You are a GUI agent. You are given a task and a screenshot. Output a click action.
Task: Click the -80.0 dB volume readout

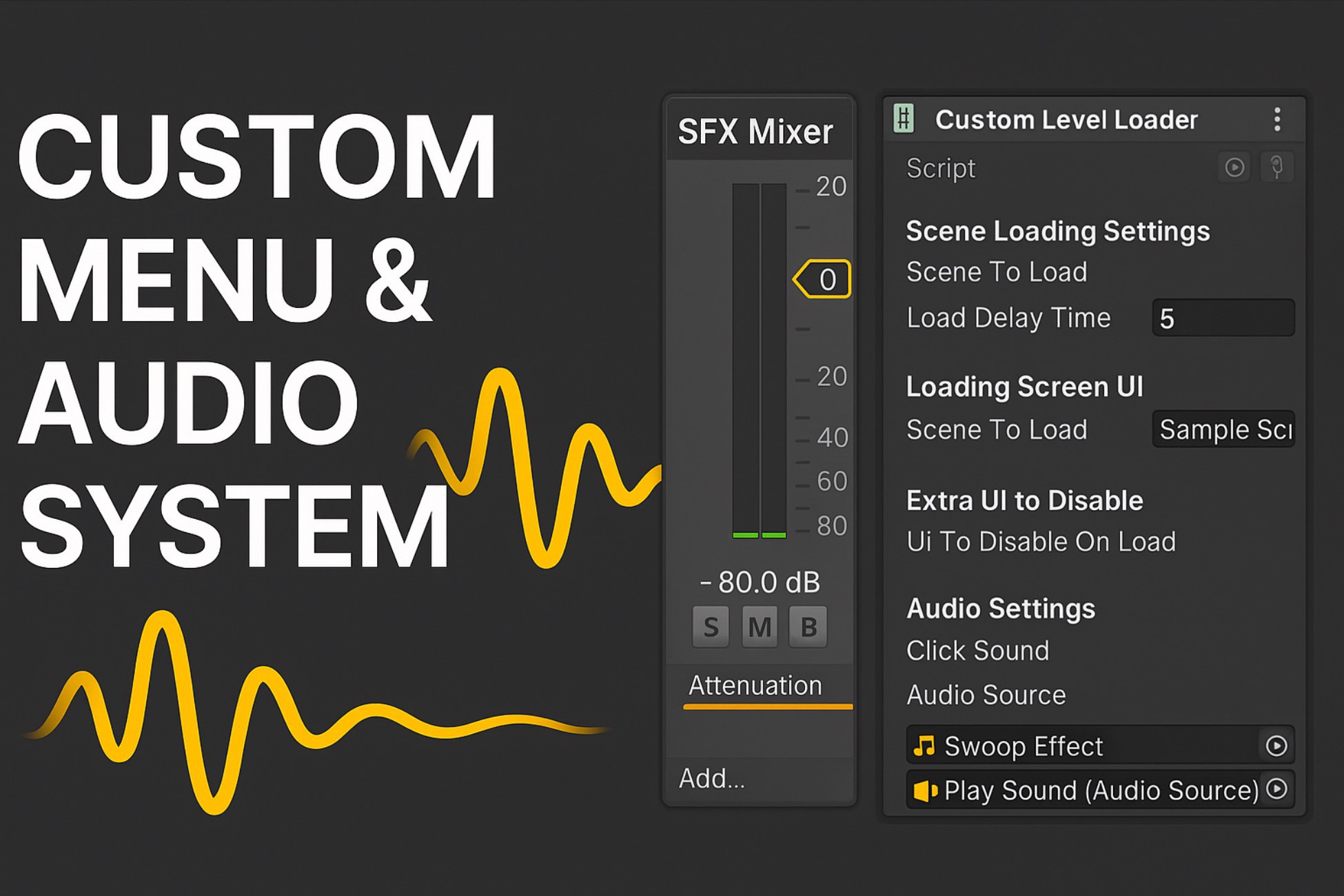point(760,582)
